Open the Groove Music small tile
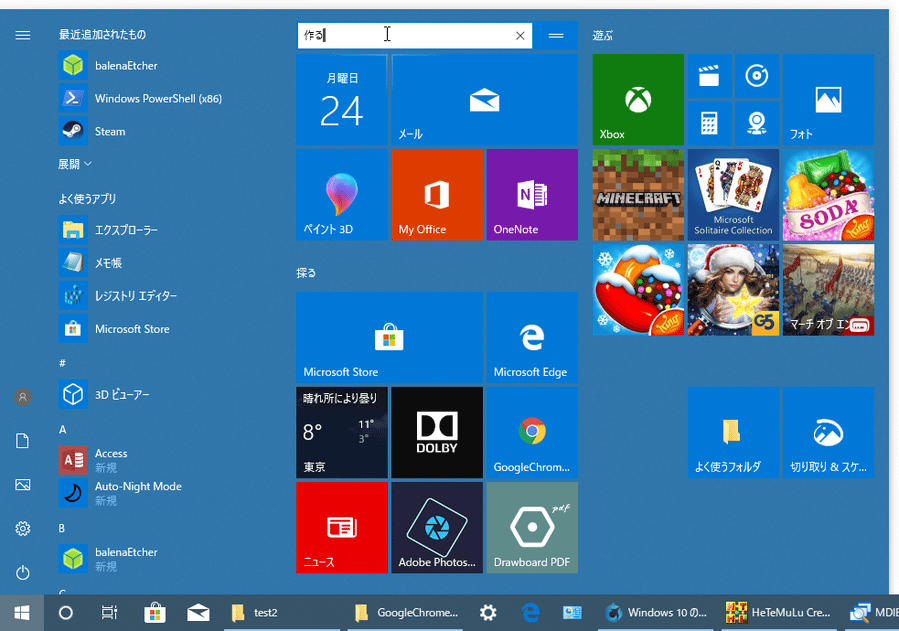This screenshot has height=631, width=899. (x=757, y=76)
